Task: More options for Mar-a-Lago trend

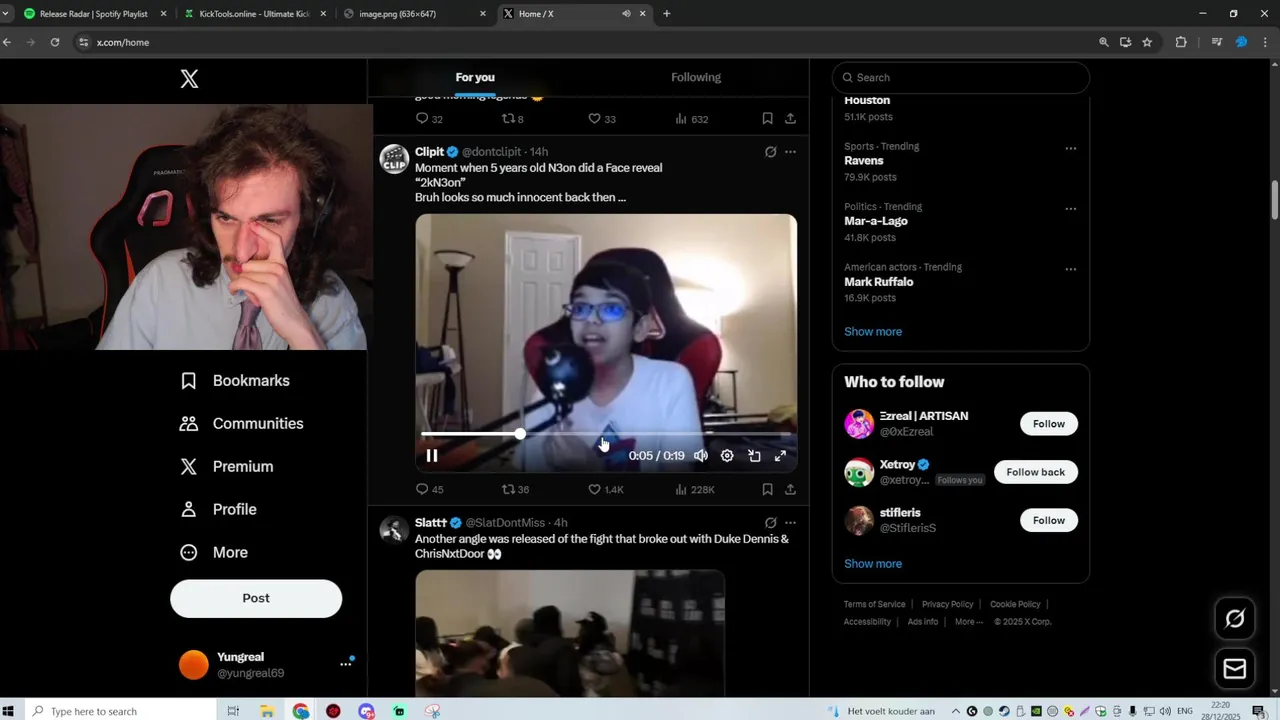Action: pyautogui.click(x=1070, y=209)
